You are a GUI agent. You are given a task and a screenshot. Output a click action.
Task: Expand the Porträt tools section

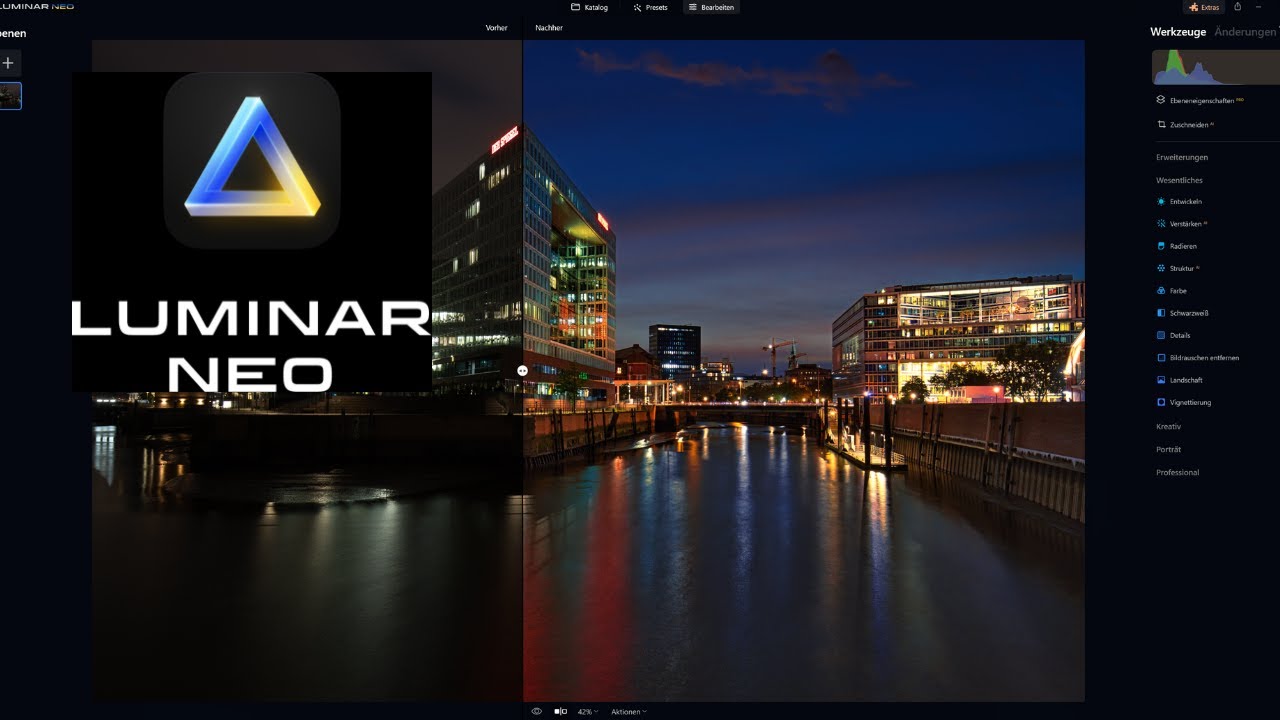click(x=1168, y=450)
